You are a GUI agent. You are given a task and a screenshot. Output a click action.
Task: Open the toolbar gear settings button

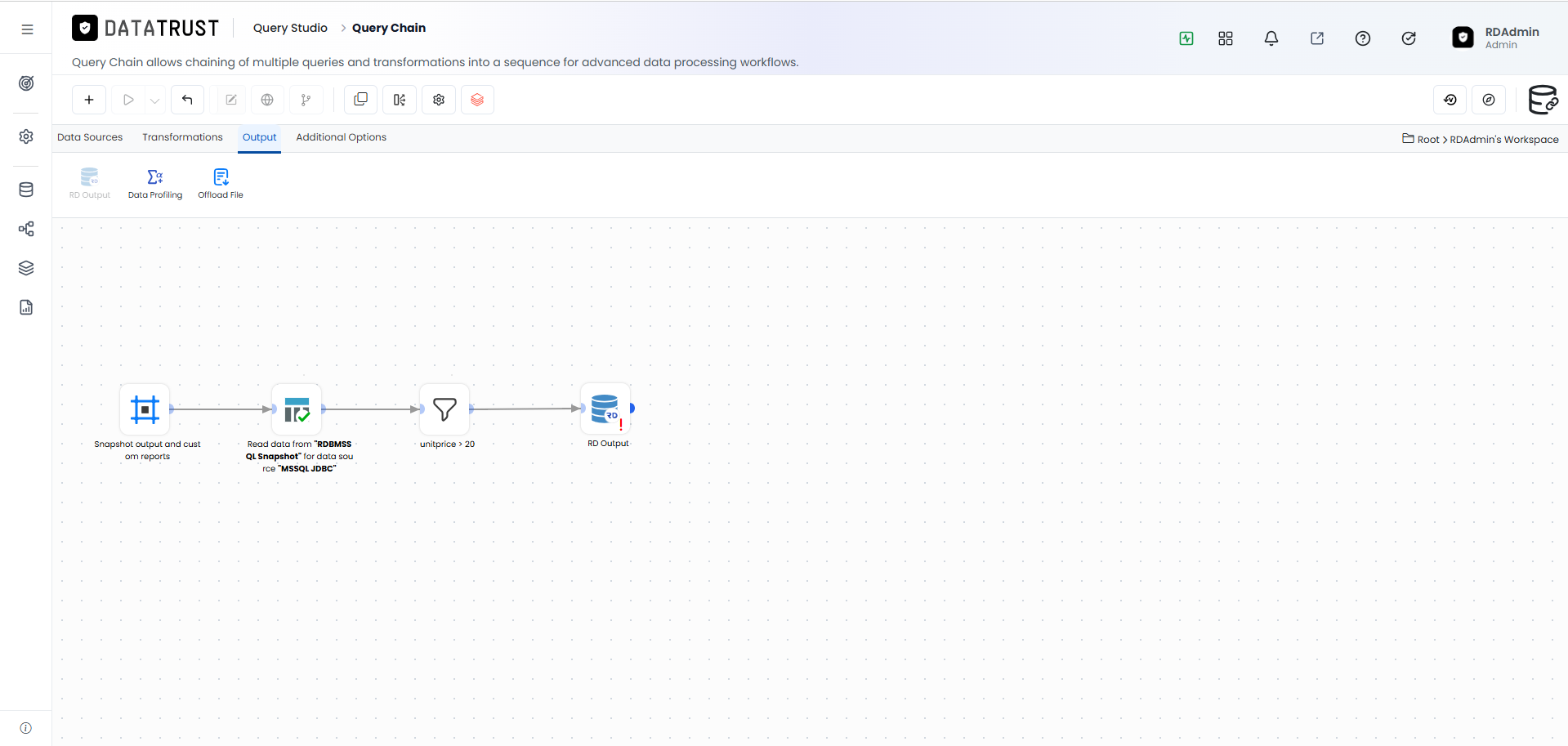[439, 100]
